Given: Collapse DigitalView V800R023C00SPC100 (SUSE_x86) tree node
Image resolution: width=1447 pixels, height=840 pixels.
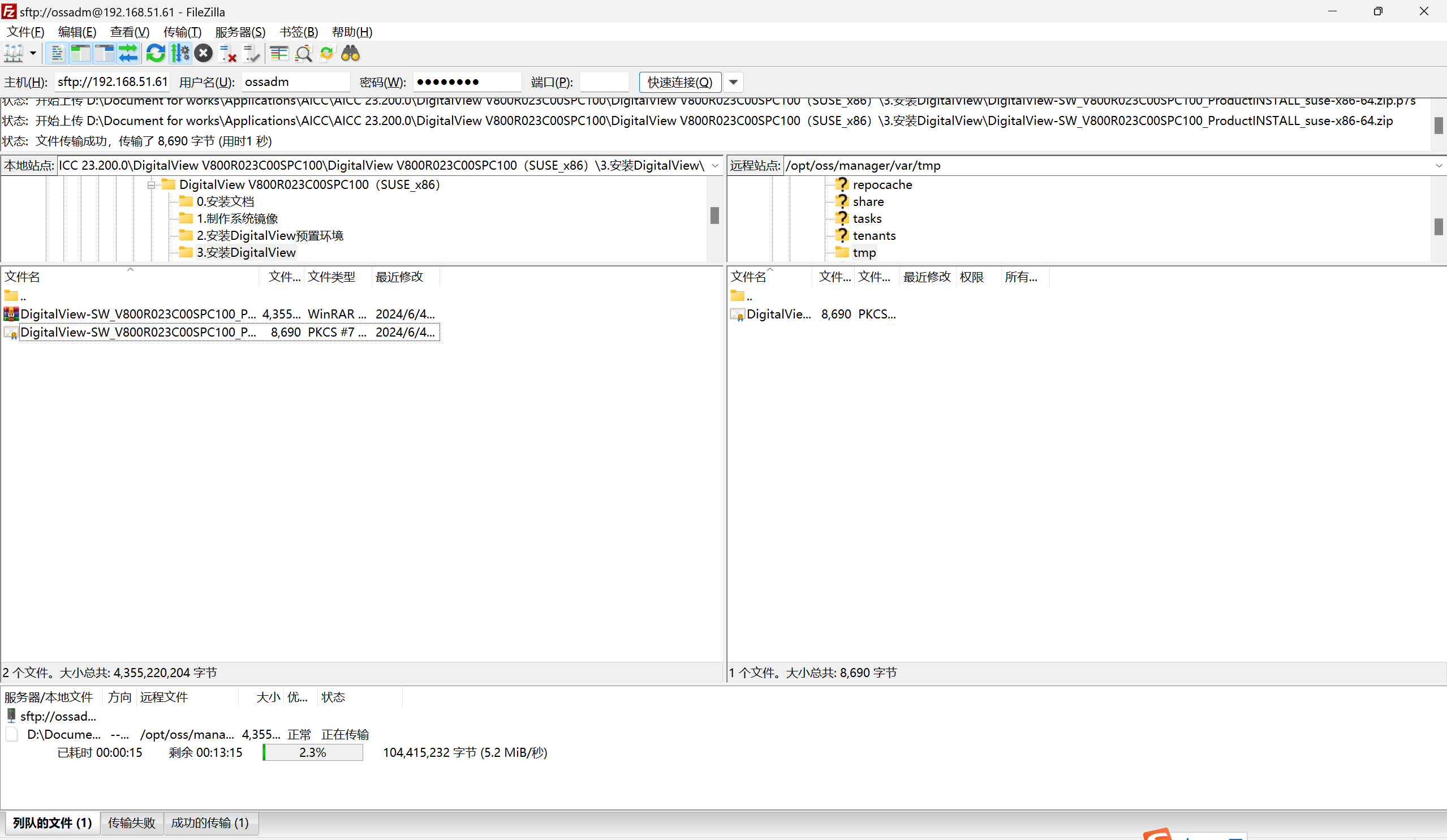Looking at the screenshot, I should 151,185.
